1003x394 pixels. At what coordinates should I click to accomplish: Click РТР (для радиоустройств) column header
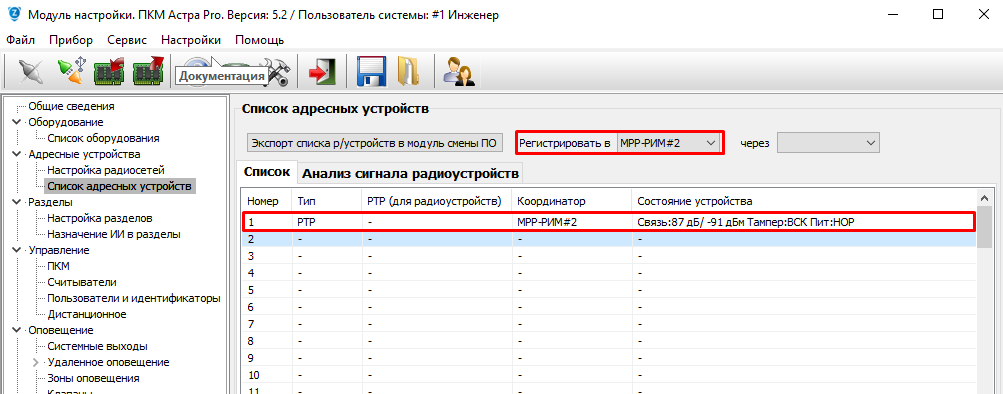[437, 201]
